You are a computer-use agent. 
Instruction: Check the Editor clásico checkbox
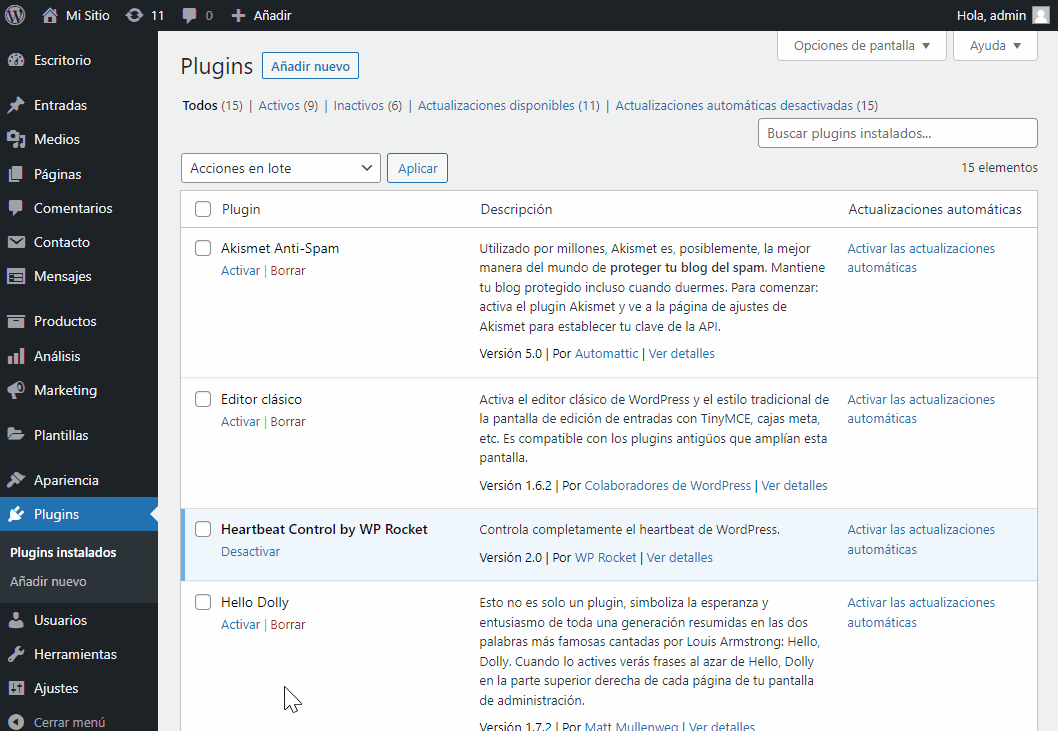(x=203, y=399)
